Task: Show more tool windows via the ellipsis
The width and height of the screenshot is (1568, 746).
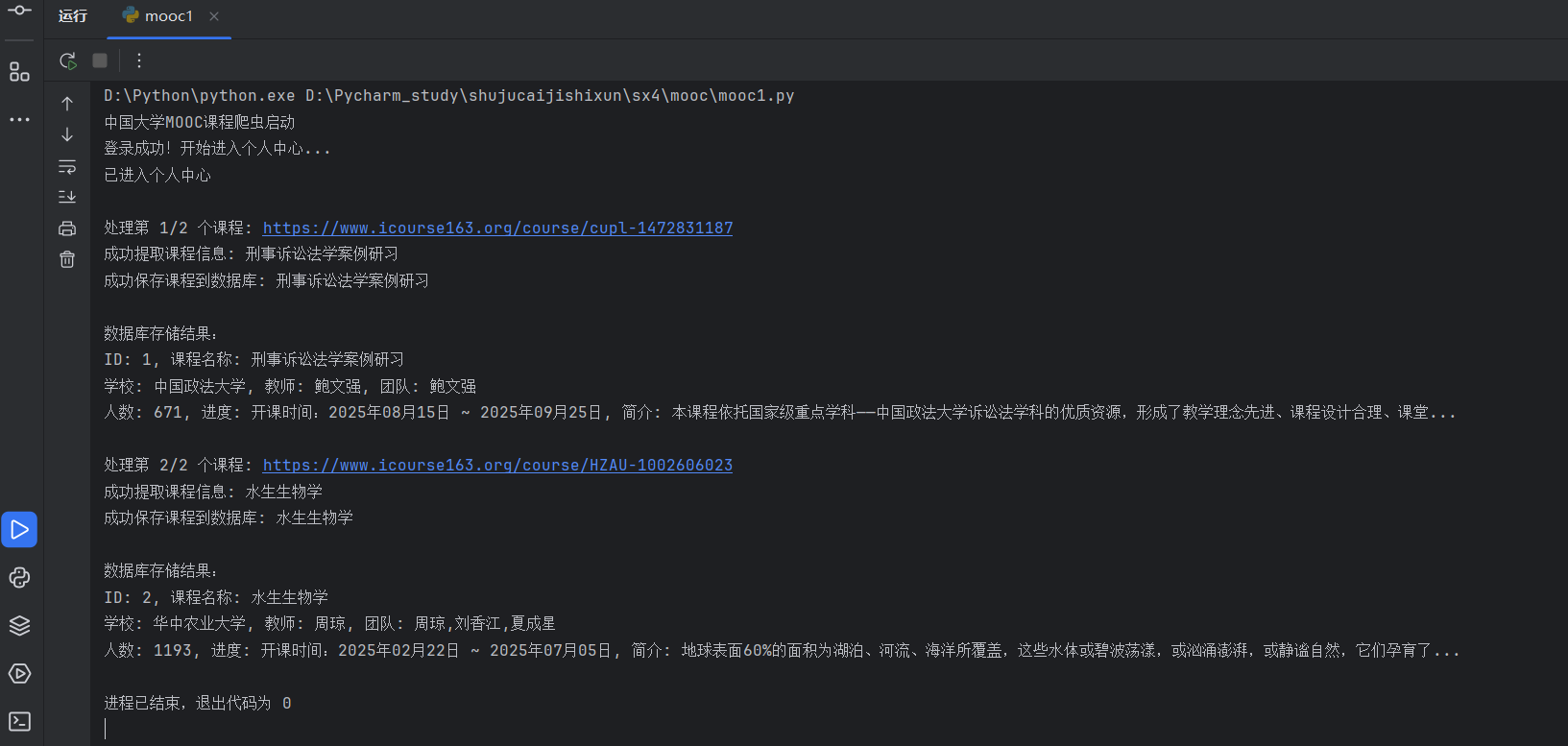Action: [x=19, y=120]
